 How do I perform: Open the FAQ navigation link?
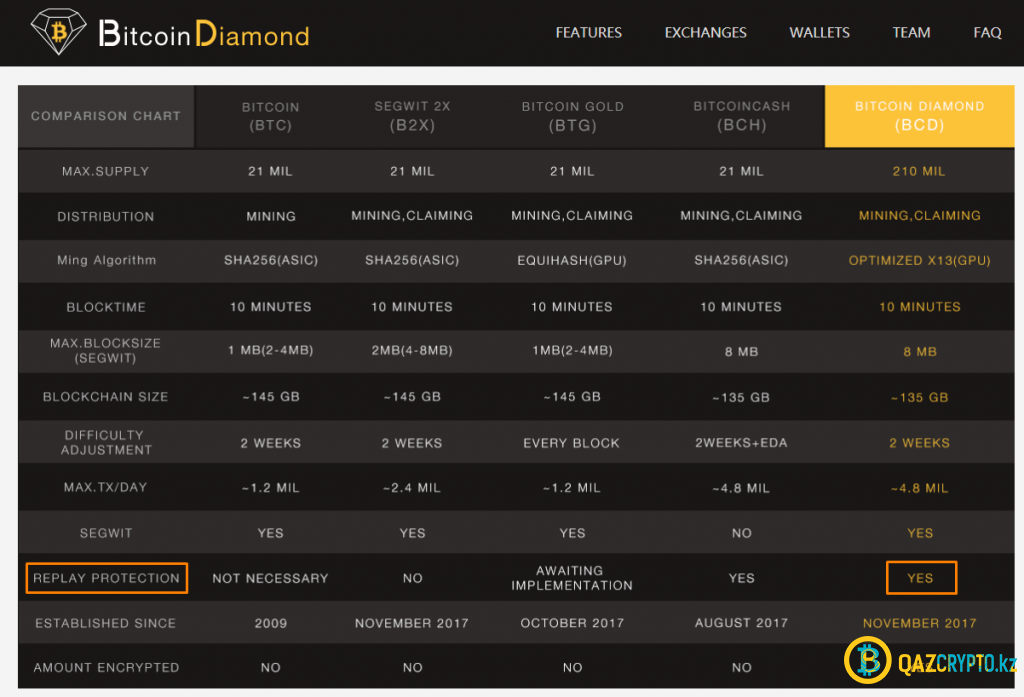tap(987, 33)
